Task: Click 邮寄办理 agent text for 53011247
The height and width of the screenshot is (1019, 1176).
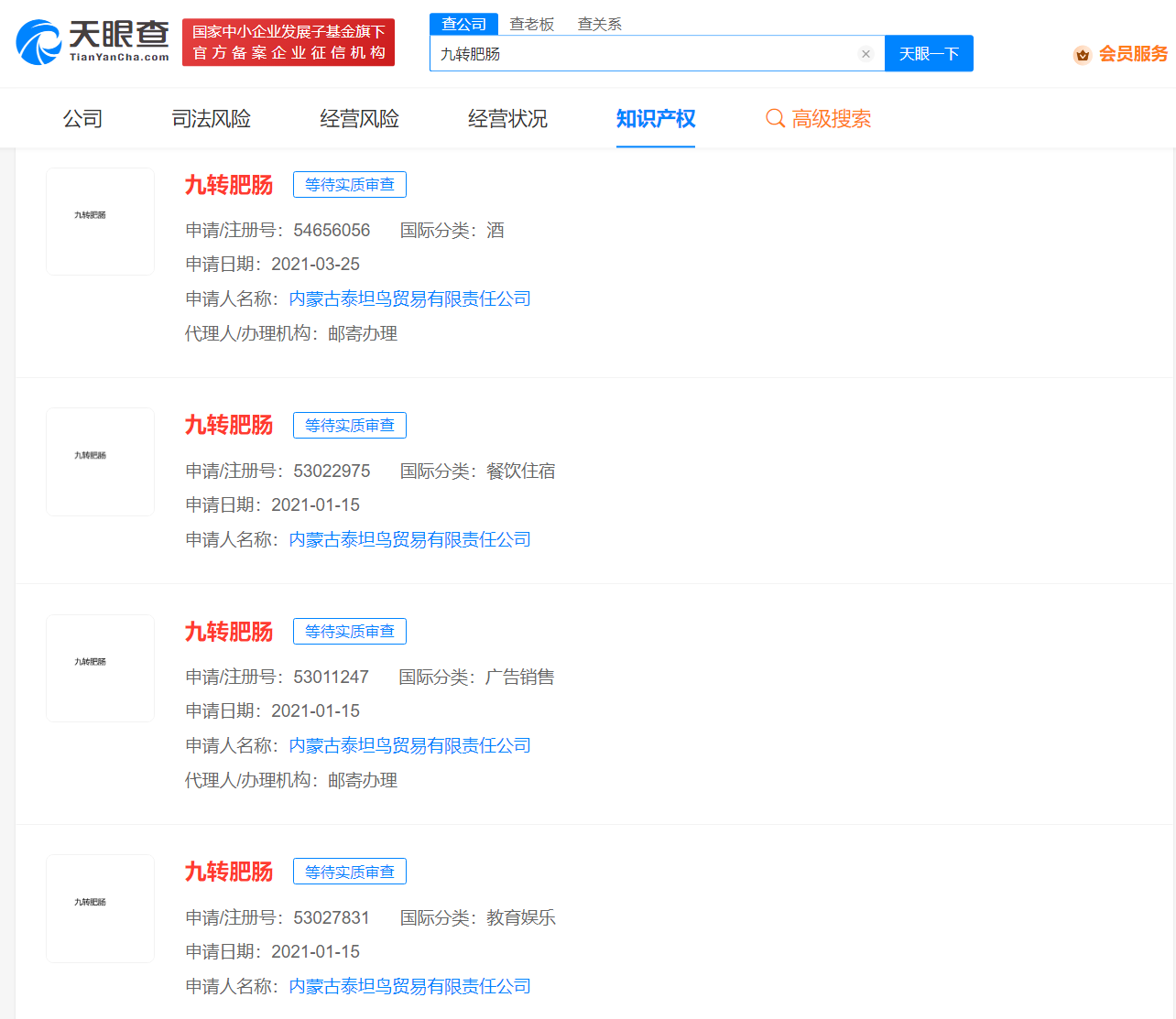Action: (x=363, y=781)
